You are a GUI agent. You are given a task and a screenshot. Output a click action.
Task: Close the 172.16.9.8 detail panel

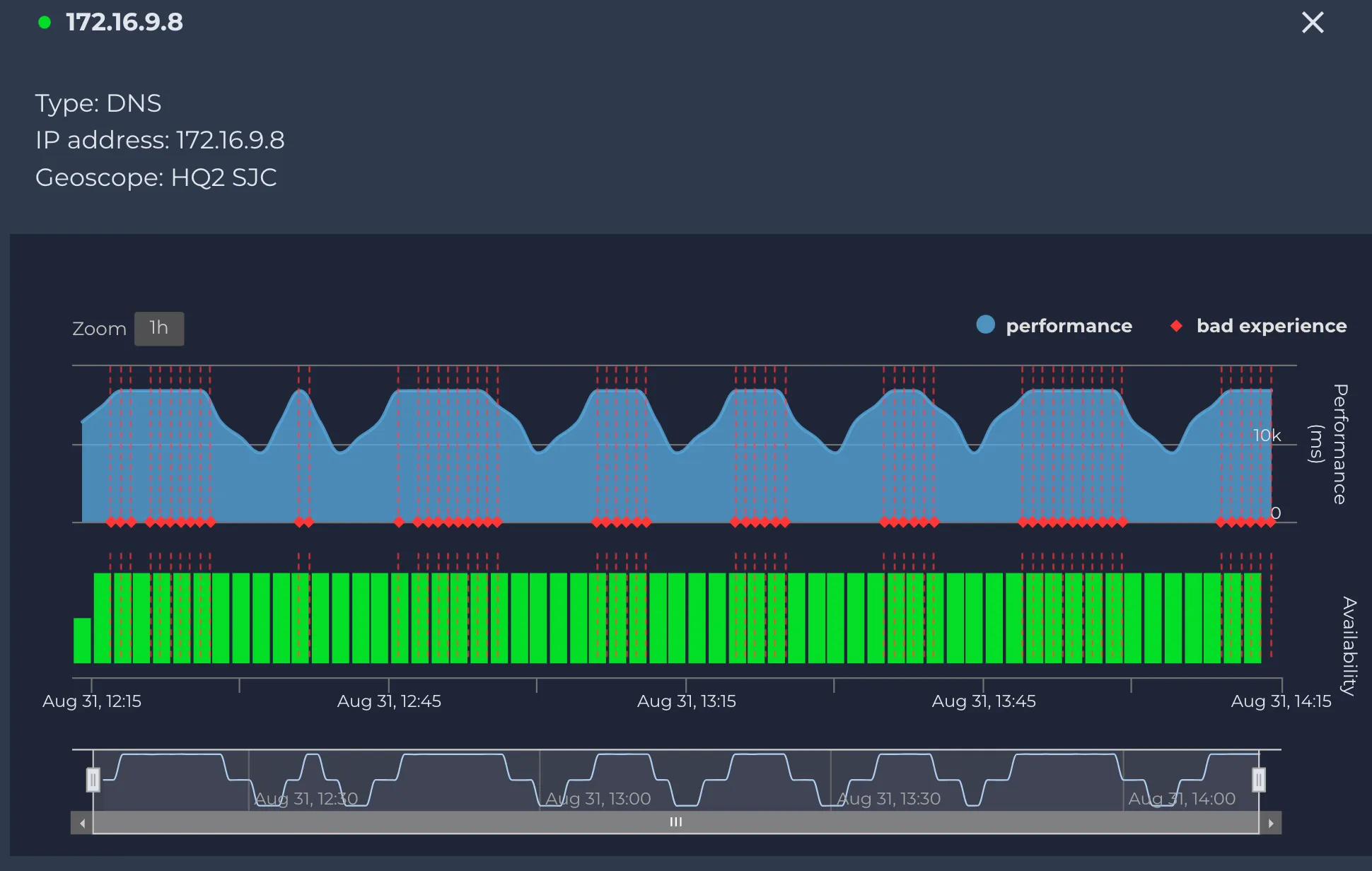pyautogui.click(x=1313, y=23)
